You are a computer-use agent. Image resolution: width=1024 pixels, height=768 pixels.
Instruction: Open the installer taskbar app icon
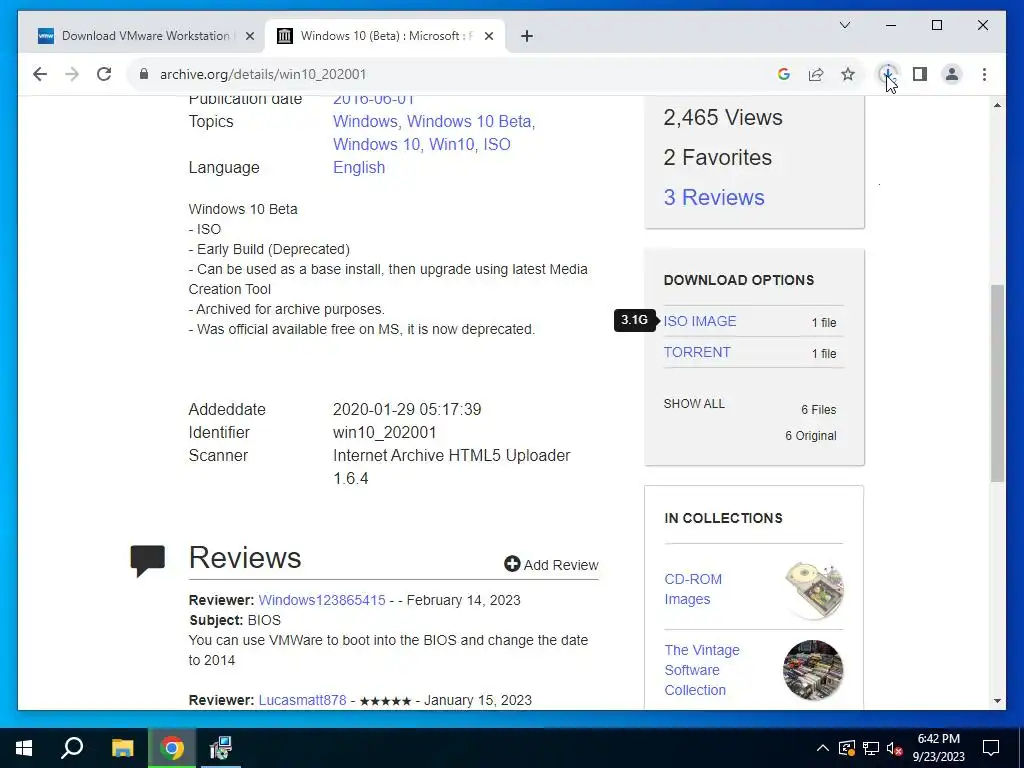coord(220,748)
